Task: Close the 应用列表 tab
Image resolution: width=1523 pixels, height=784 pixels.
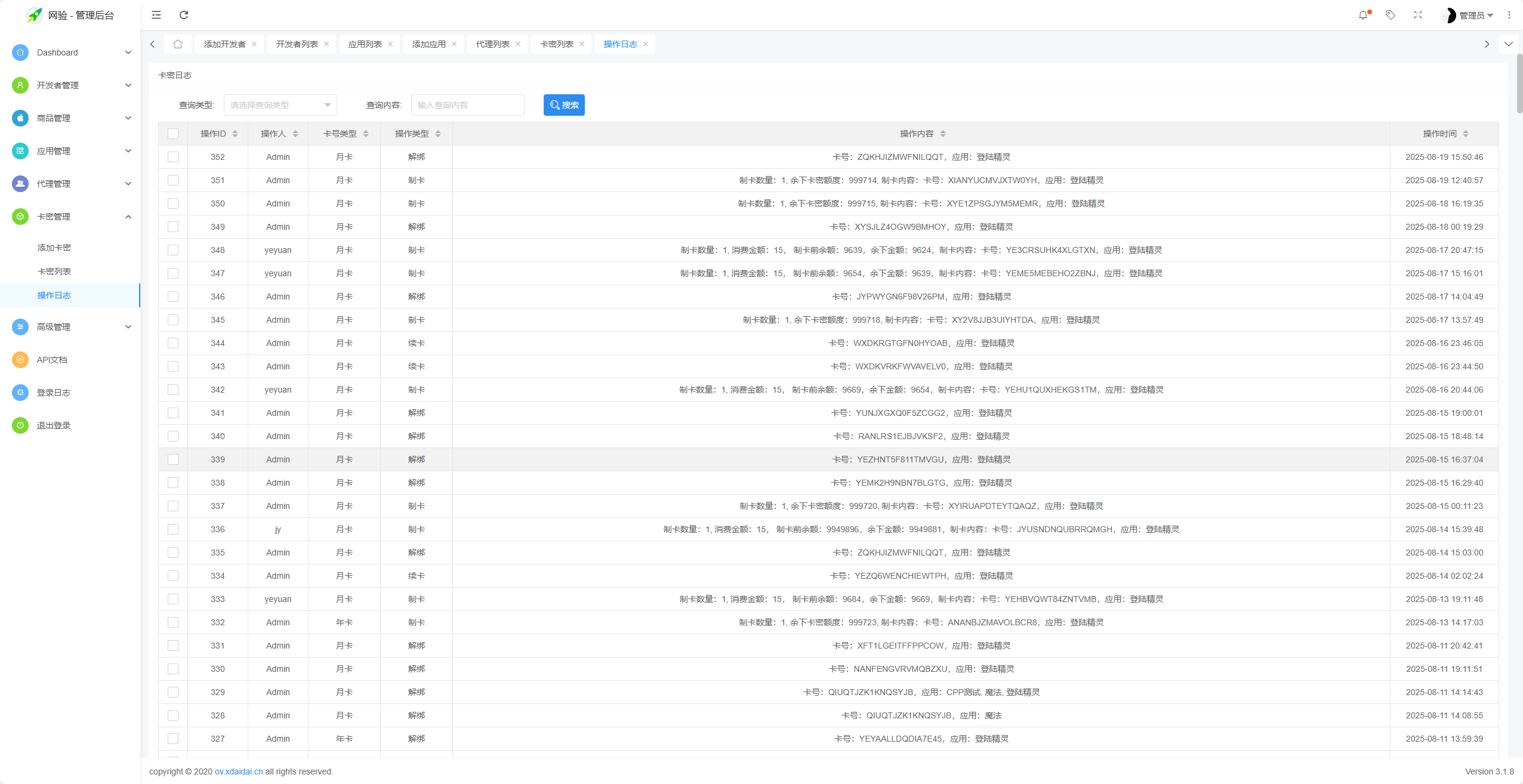Action: 390,44
